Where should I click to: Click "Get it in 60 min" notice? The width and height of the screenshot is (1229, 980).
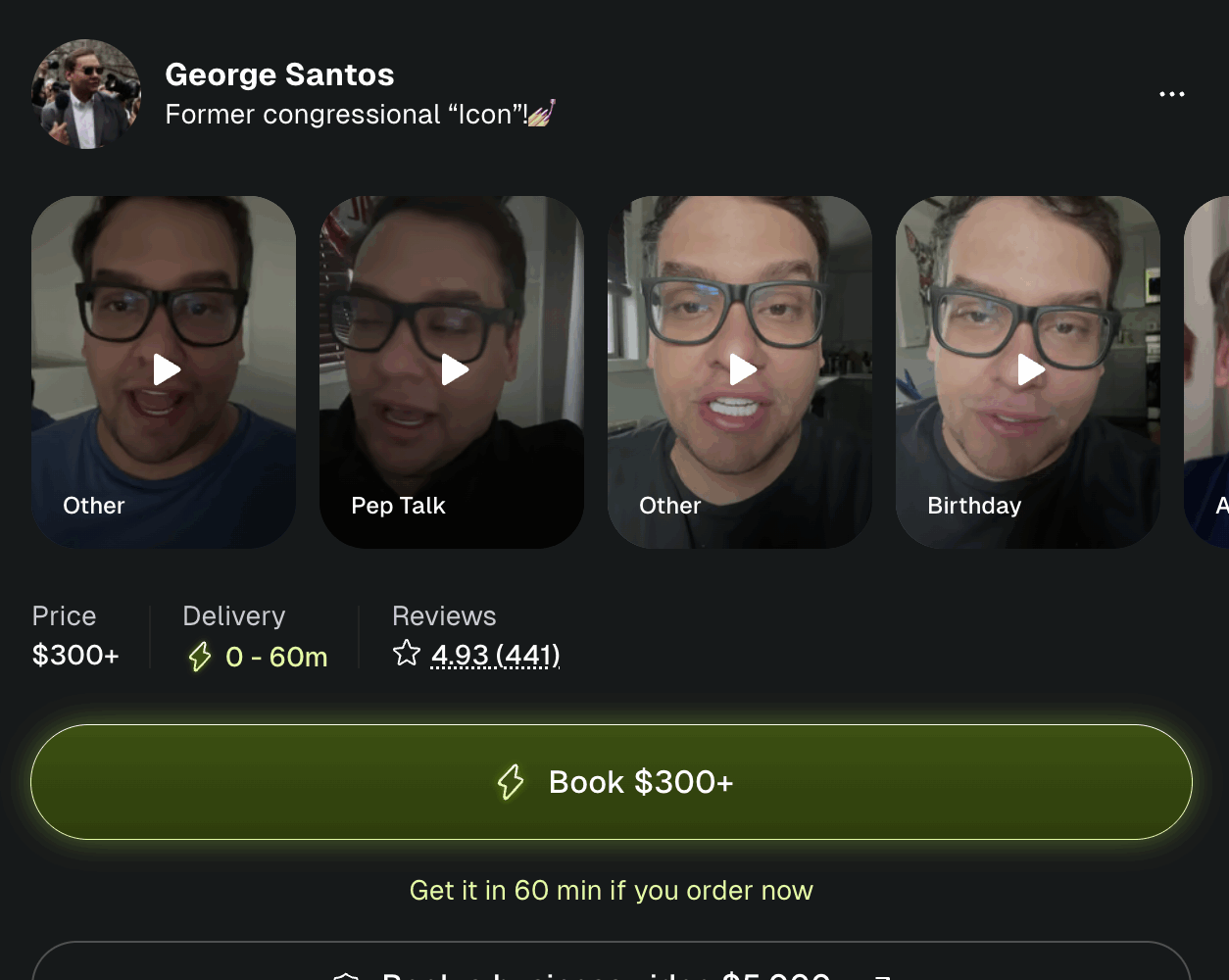click(611, 890)
